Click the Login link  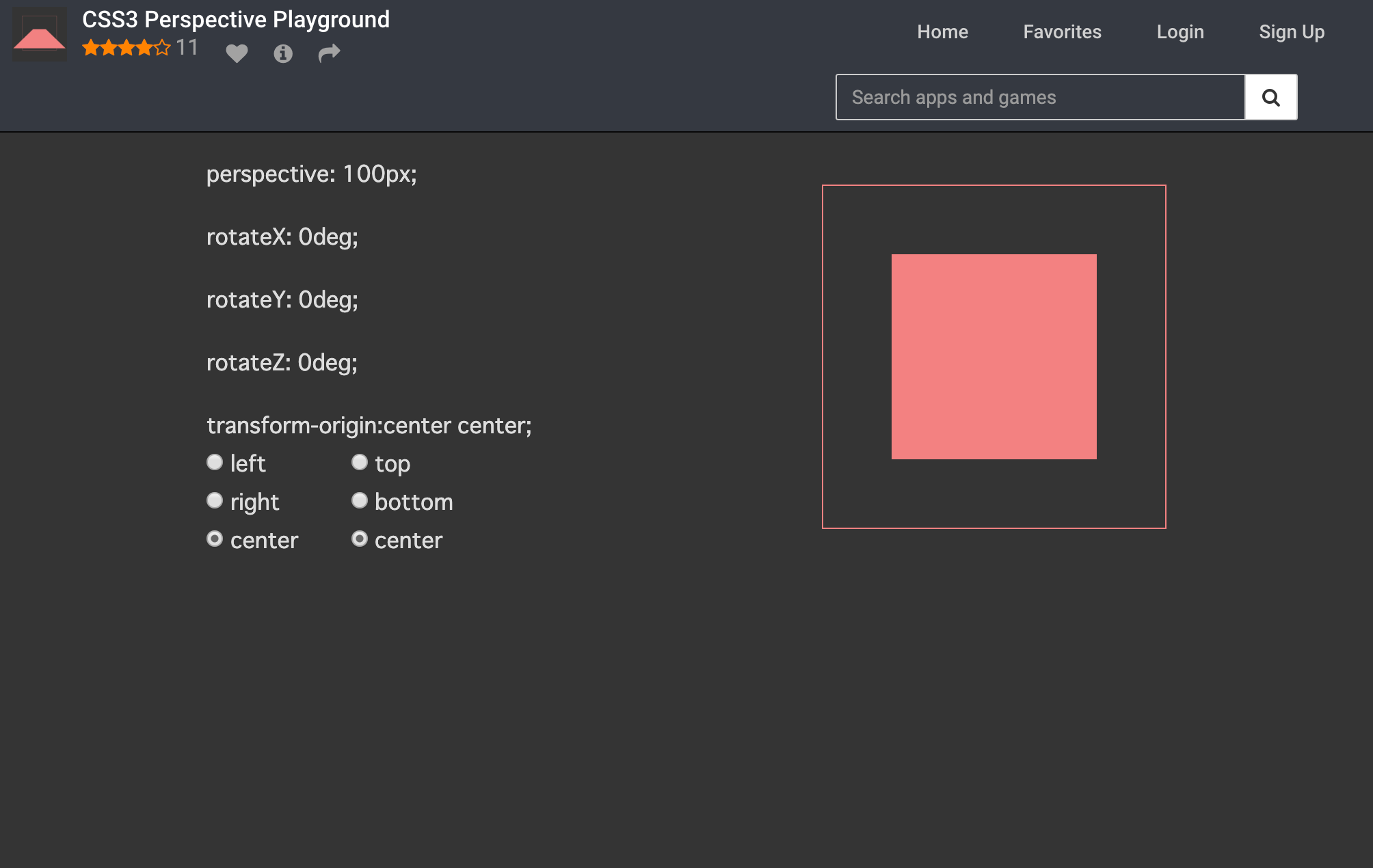click(1180, 32)
